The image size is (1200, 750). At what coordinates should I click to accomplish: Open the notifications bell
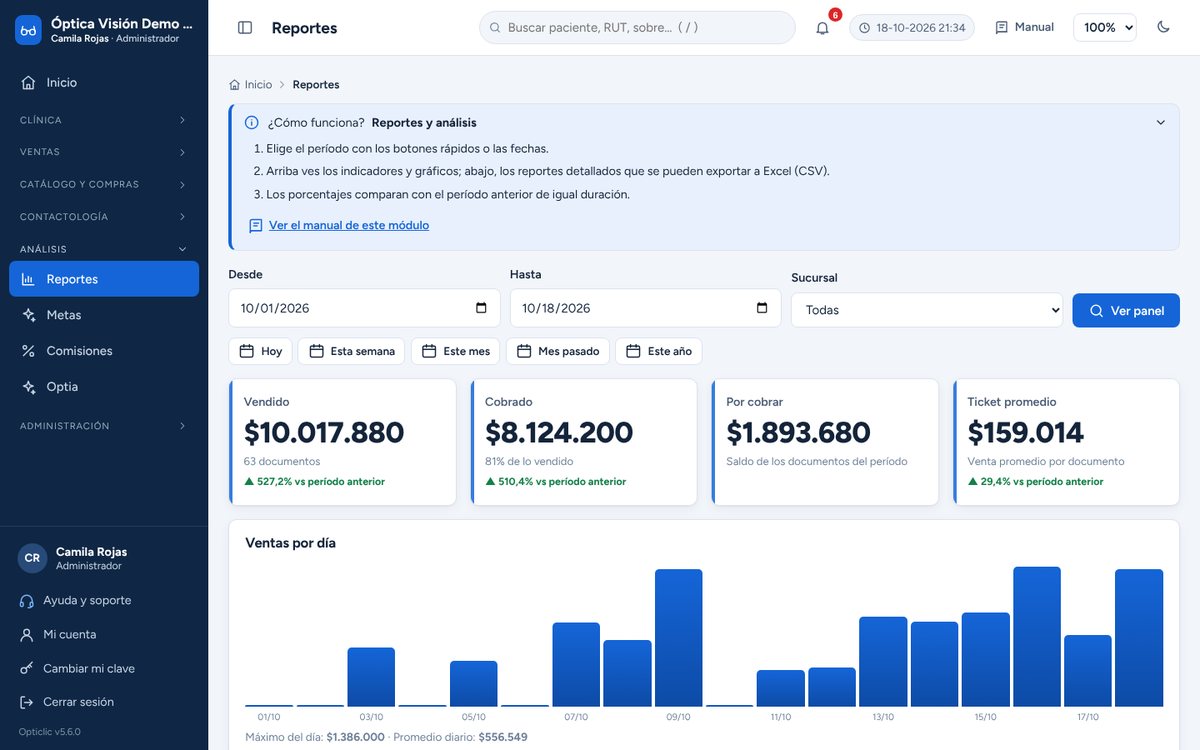[822, 28]
